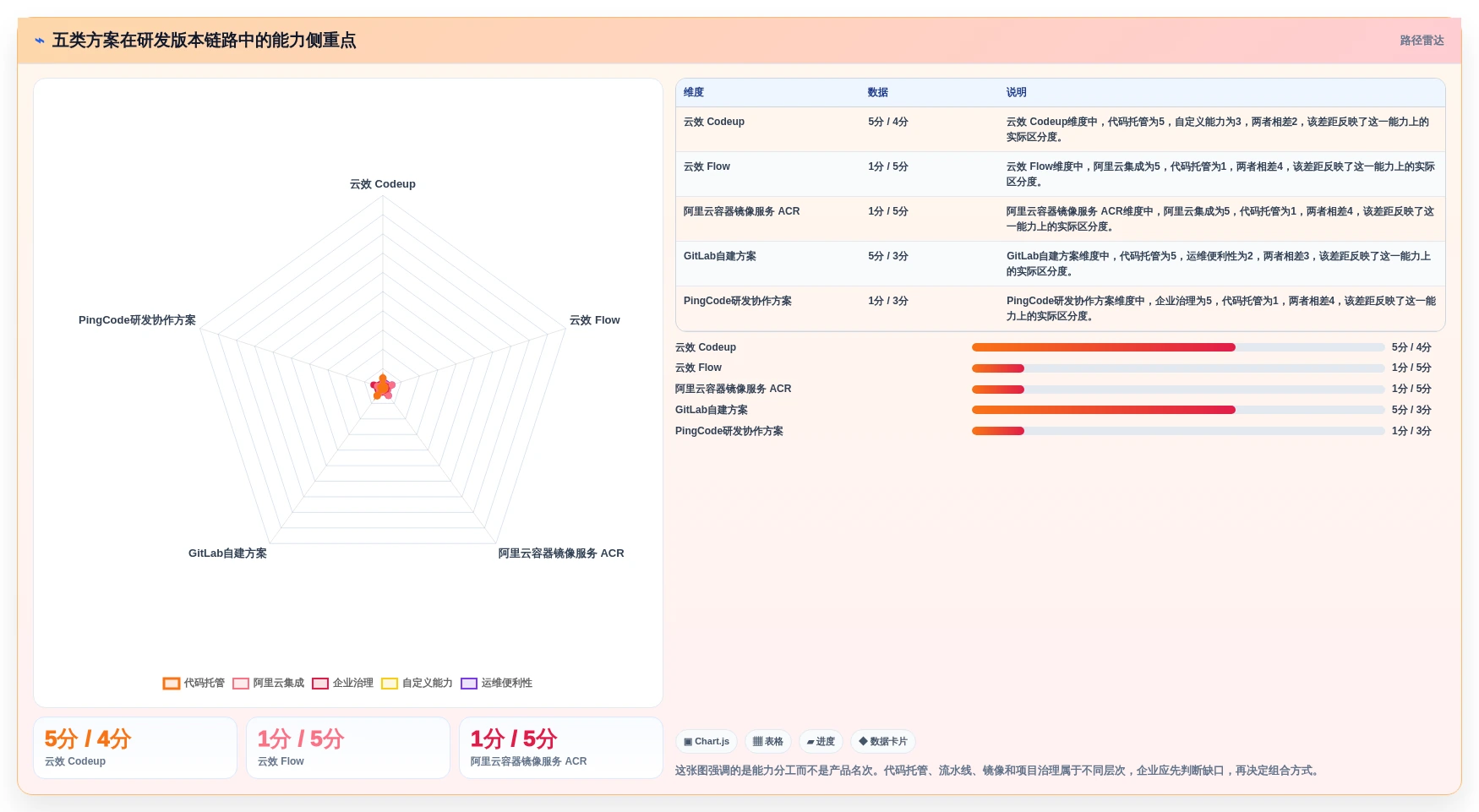Viewport: 1479px width, 812px height.
Task: Click the Chart.js tag chip
Action: click(x=707, y=742)
